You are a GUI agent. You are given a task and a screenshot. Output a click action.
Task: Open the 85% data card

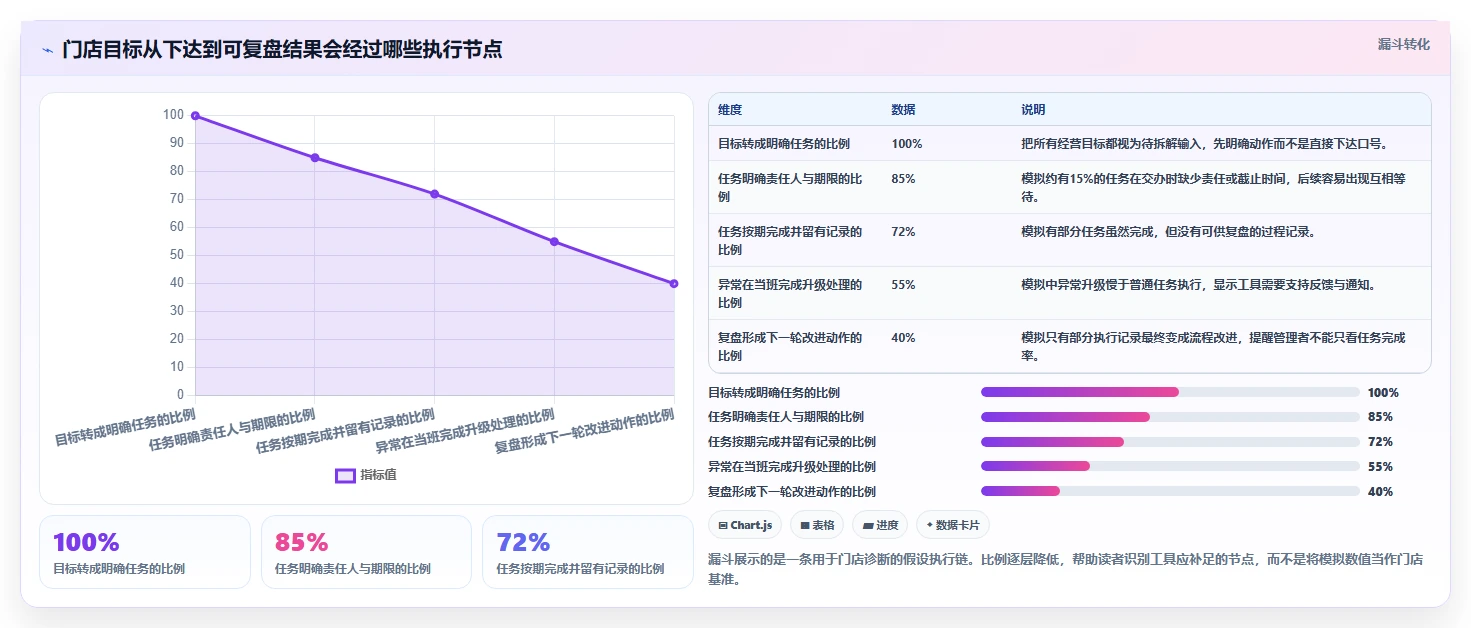coord(366,552)
